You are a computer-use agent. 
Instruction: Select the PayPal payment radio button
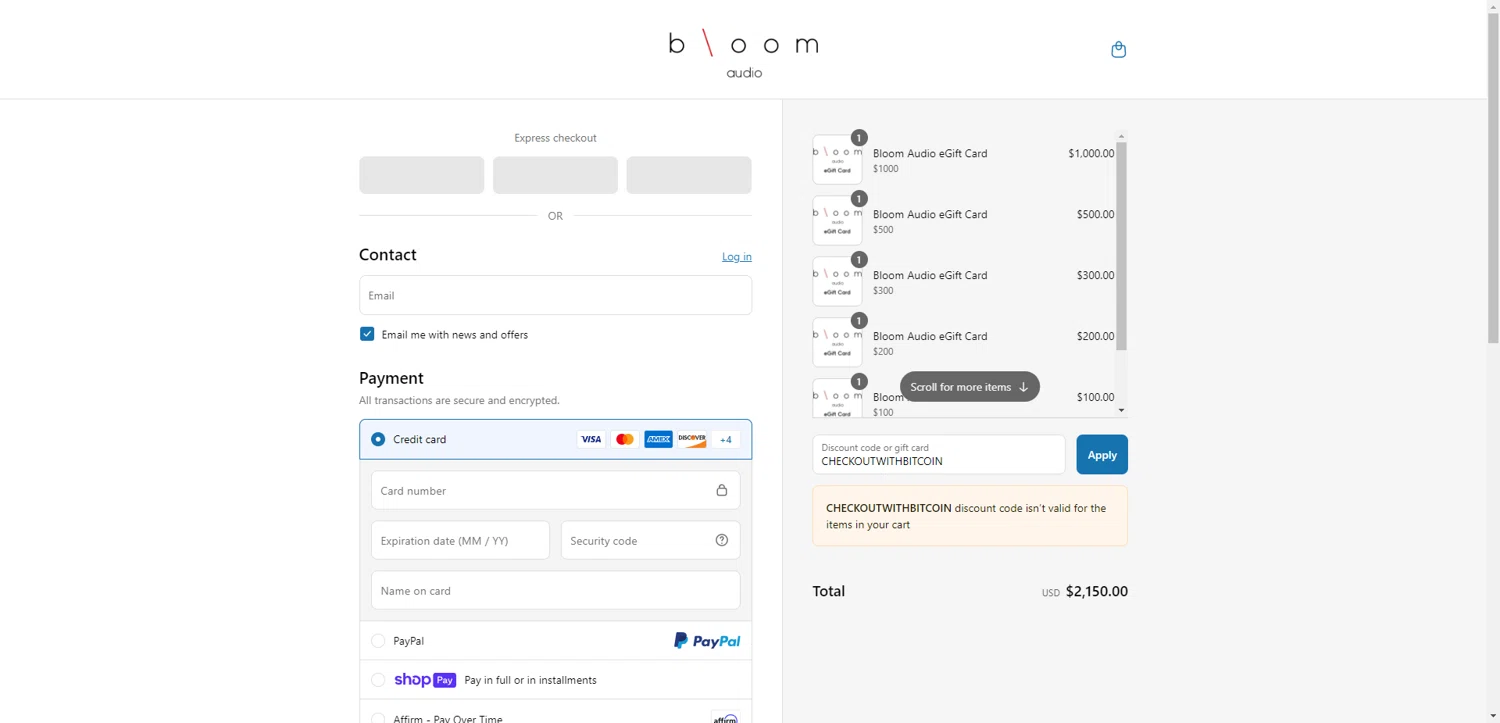point(378,641)
